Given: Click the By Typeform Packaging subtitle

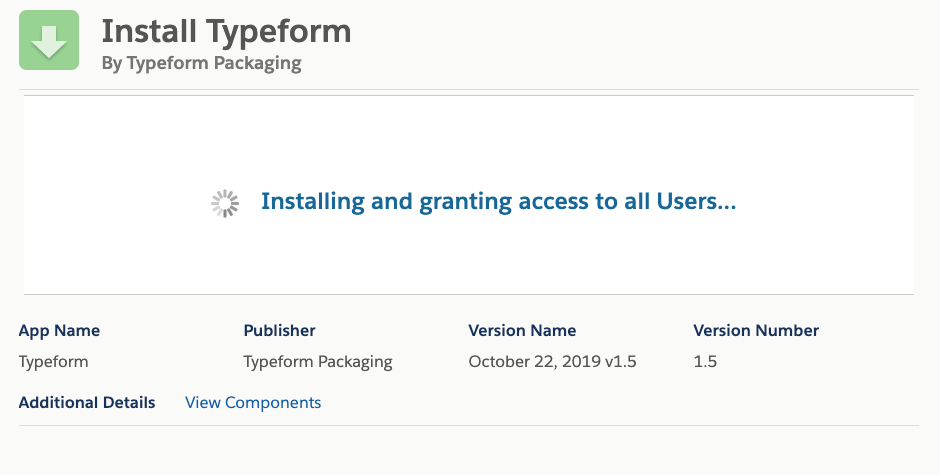Looking at the screenshot, I should tap(201, 64).
